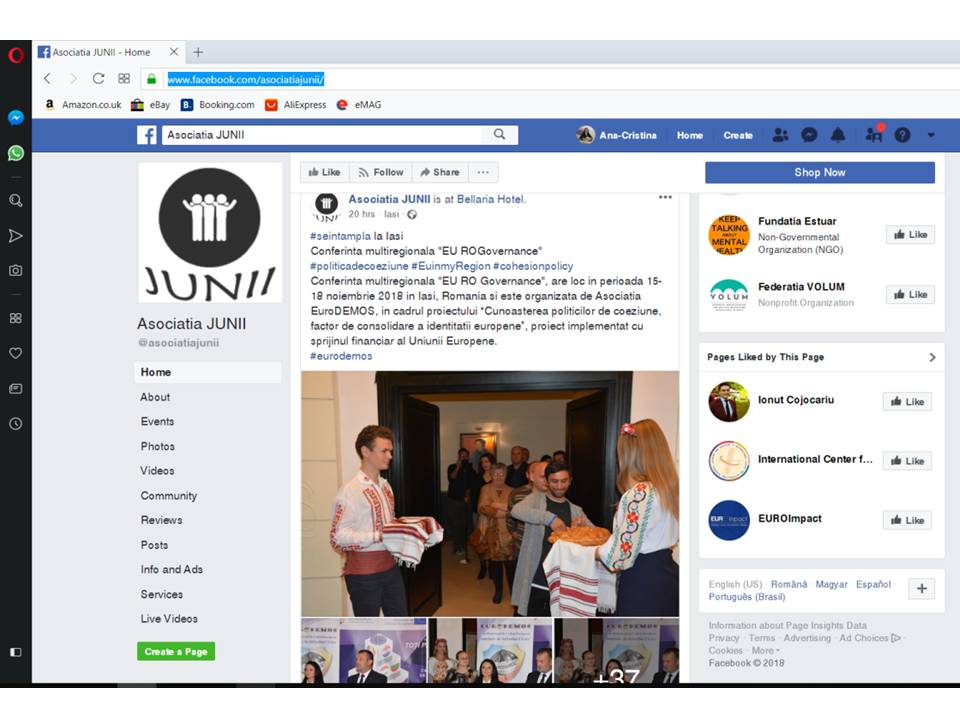The height and width of the screenshot is (720, 960).
Task: Expand Facebook account dropdown arrow
Action: (931, 135)
